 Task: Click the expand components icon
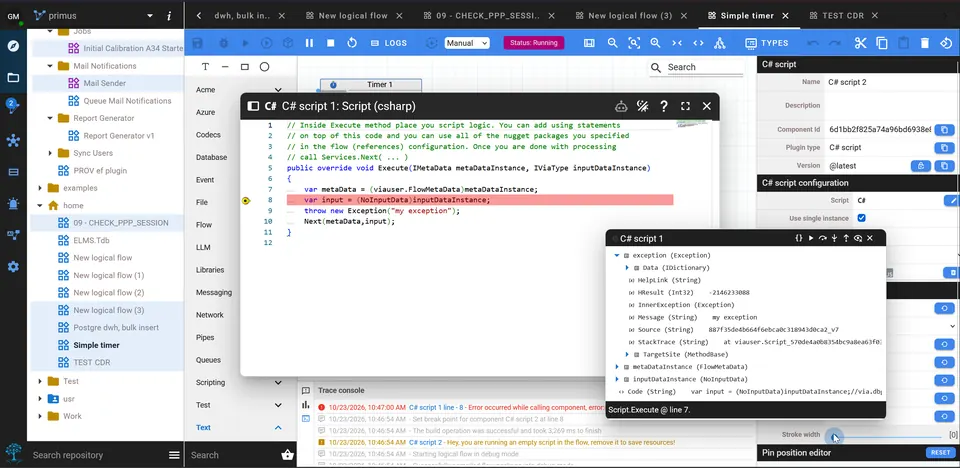tap(698, 43)
